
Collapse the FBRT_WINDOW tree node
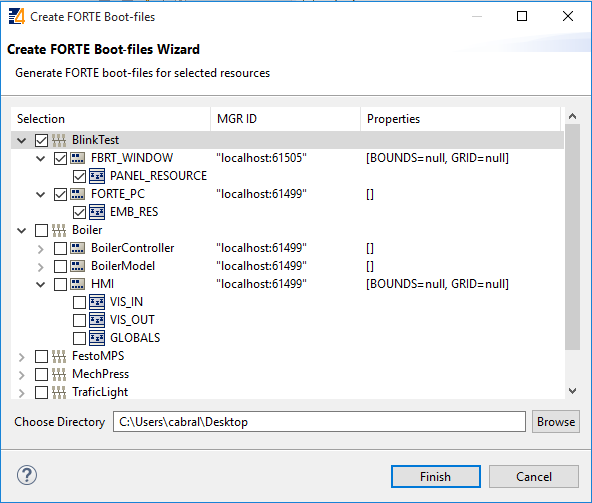40,159
